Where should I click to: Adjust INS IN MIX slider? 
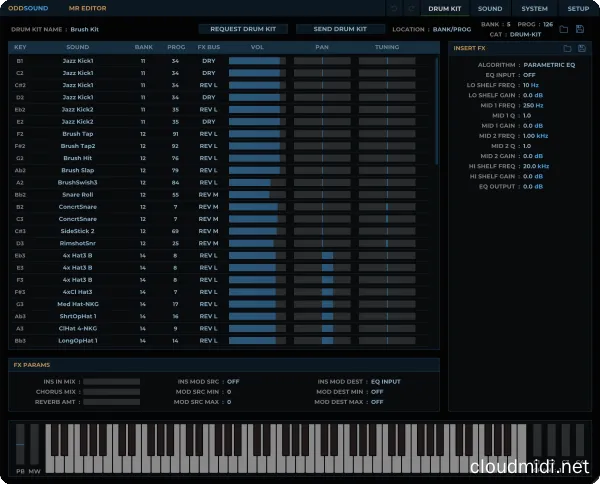pyautogui.click(x=111, y=382)
